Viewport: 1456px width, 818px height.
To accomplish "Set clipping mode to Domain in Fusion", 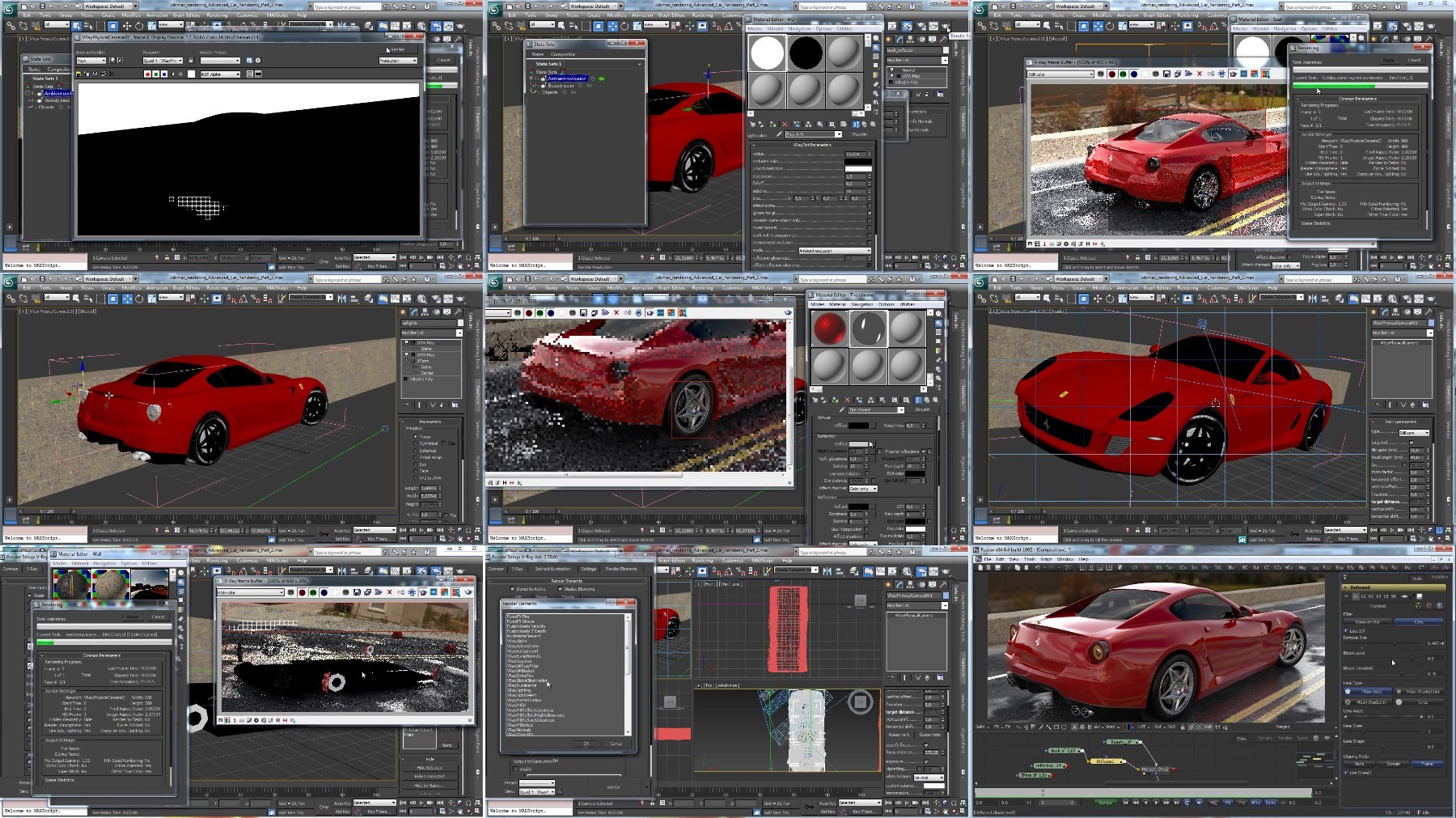I will [x=1393, y=764].
